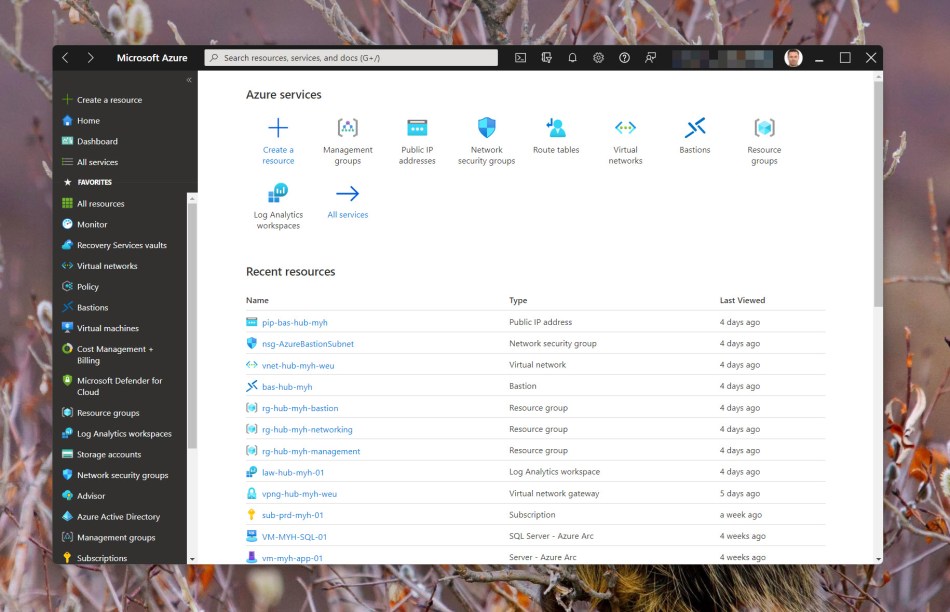Image resolution: width=950 pixels, height=612 pixels.
Task: Click the sidebar scroll down arrow
Action: pos(192,559)
